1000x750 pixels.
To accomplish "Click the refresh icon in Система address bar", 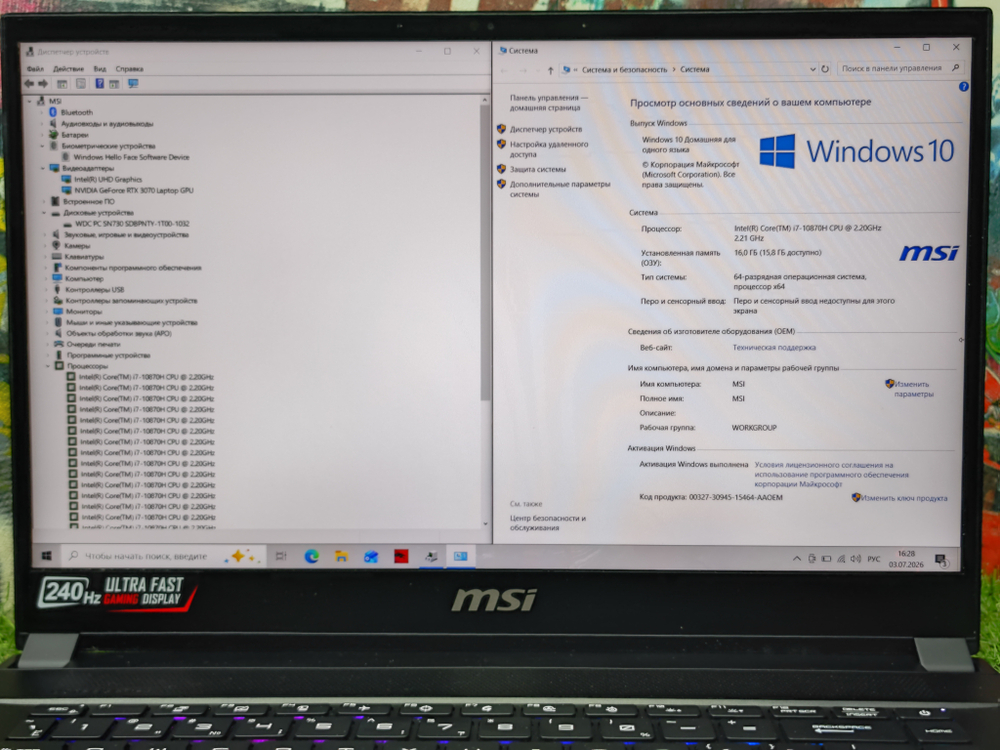I will coord(825,69).
